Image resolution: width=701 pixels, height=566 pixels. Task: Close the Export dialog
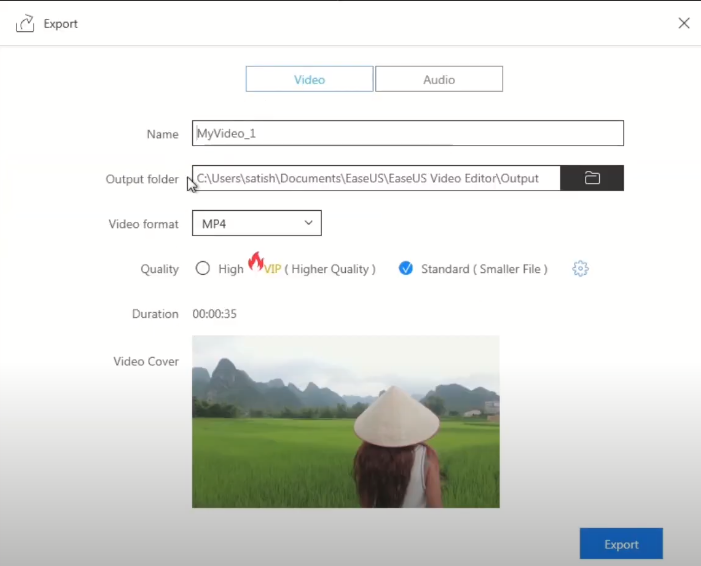tap(684, 23)
